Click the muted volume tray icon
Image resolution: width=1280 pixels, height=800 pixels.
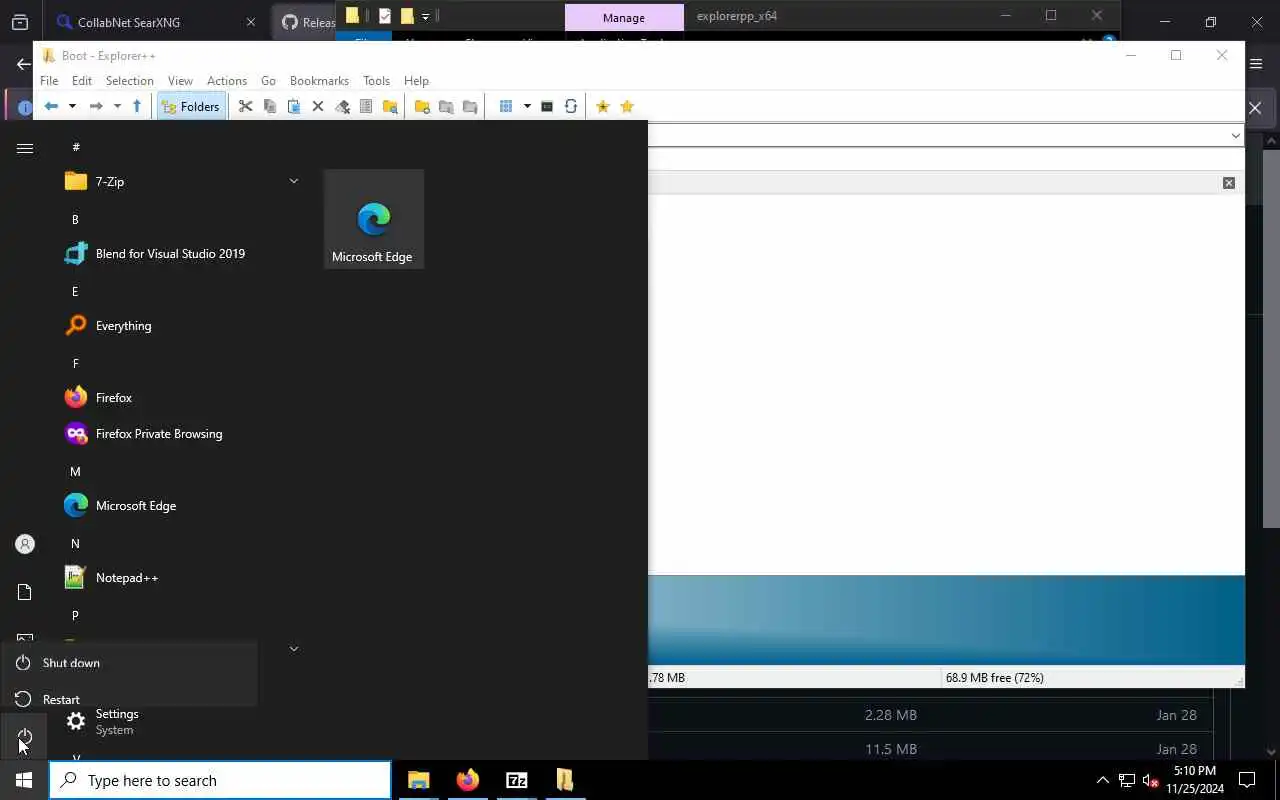(1150, 780)
